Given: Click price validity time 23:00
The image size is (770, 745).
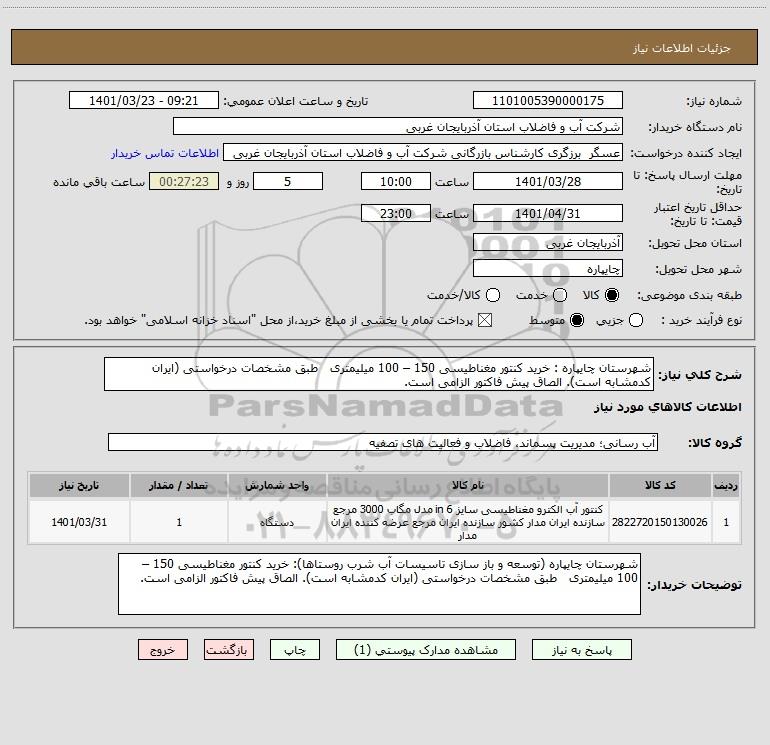Looking at the screenshot, I should (x=396, y=213).
